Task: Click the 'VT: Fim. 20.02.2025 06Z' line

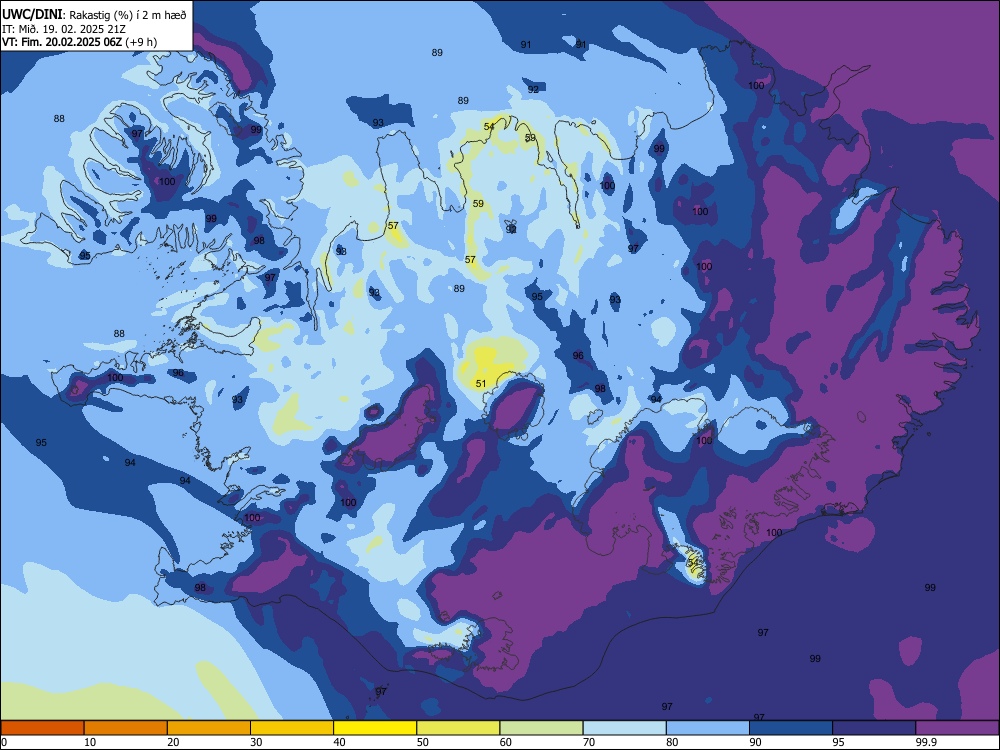Action: (x=62, y=42)
